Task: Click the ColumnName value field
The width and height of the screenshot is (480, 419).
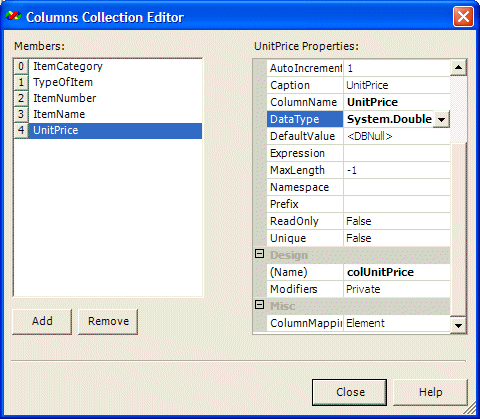Action: (397, 102)
